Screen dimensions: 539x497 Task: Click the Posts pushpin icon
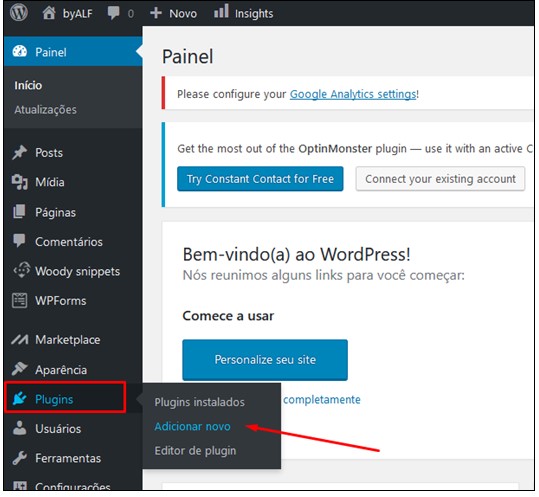(20, 152)
